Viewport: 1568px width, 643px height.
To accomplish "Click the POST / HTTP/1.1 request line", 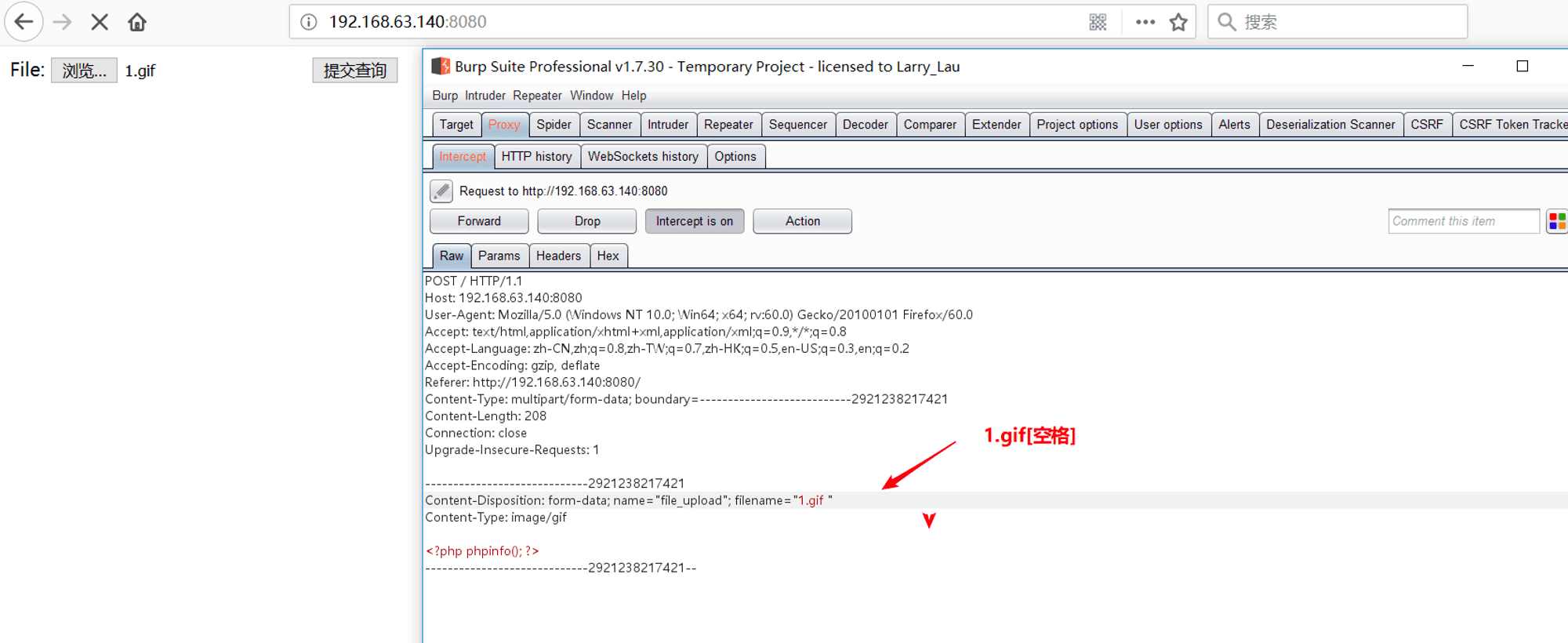I will (474, 281).
